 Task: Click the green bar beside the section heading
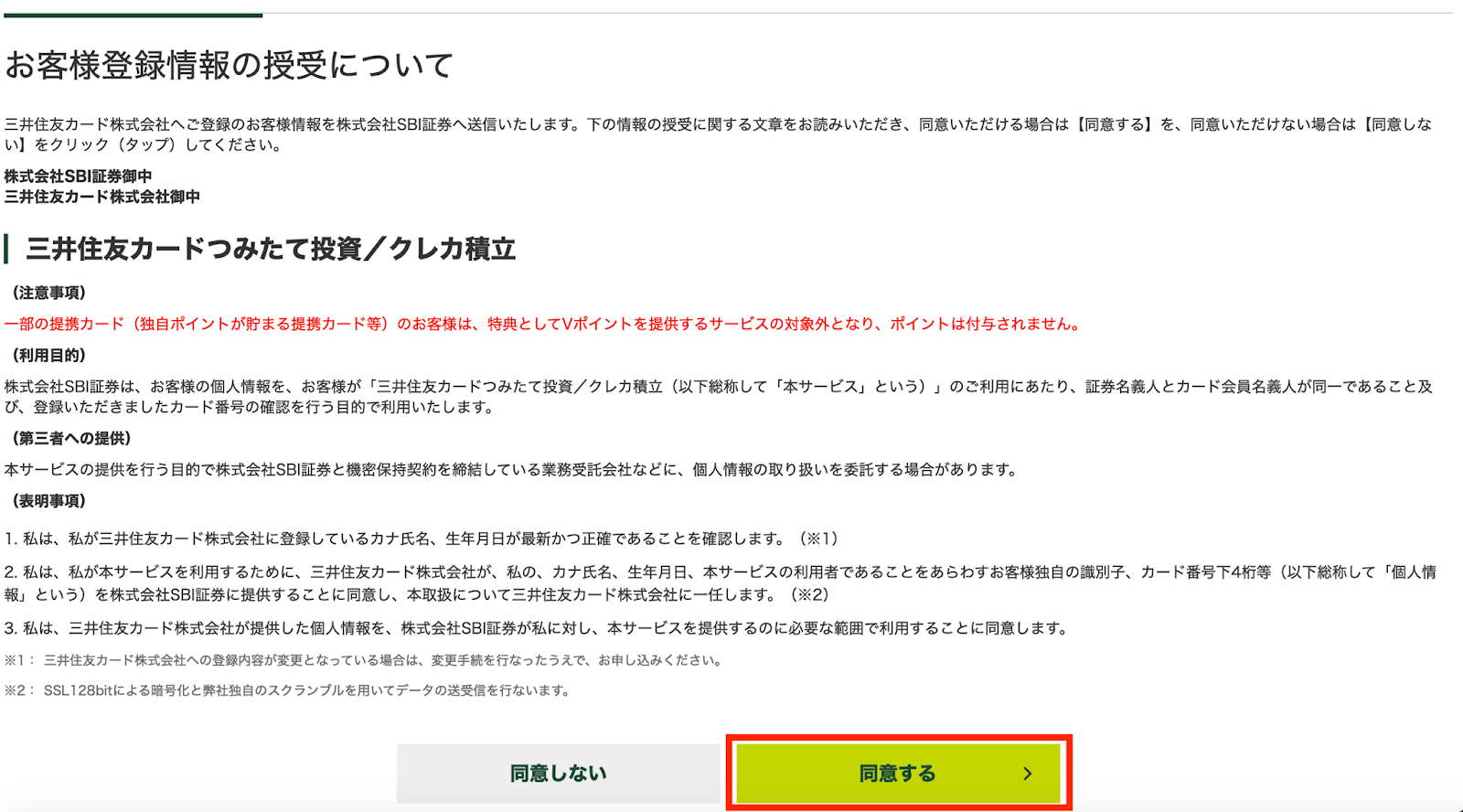(x=6, y=249)
